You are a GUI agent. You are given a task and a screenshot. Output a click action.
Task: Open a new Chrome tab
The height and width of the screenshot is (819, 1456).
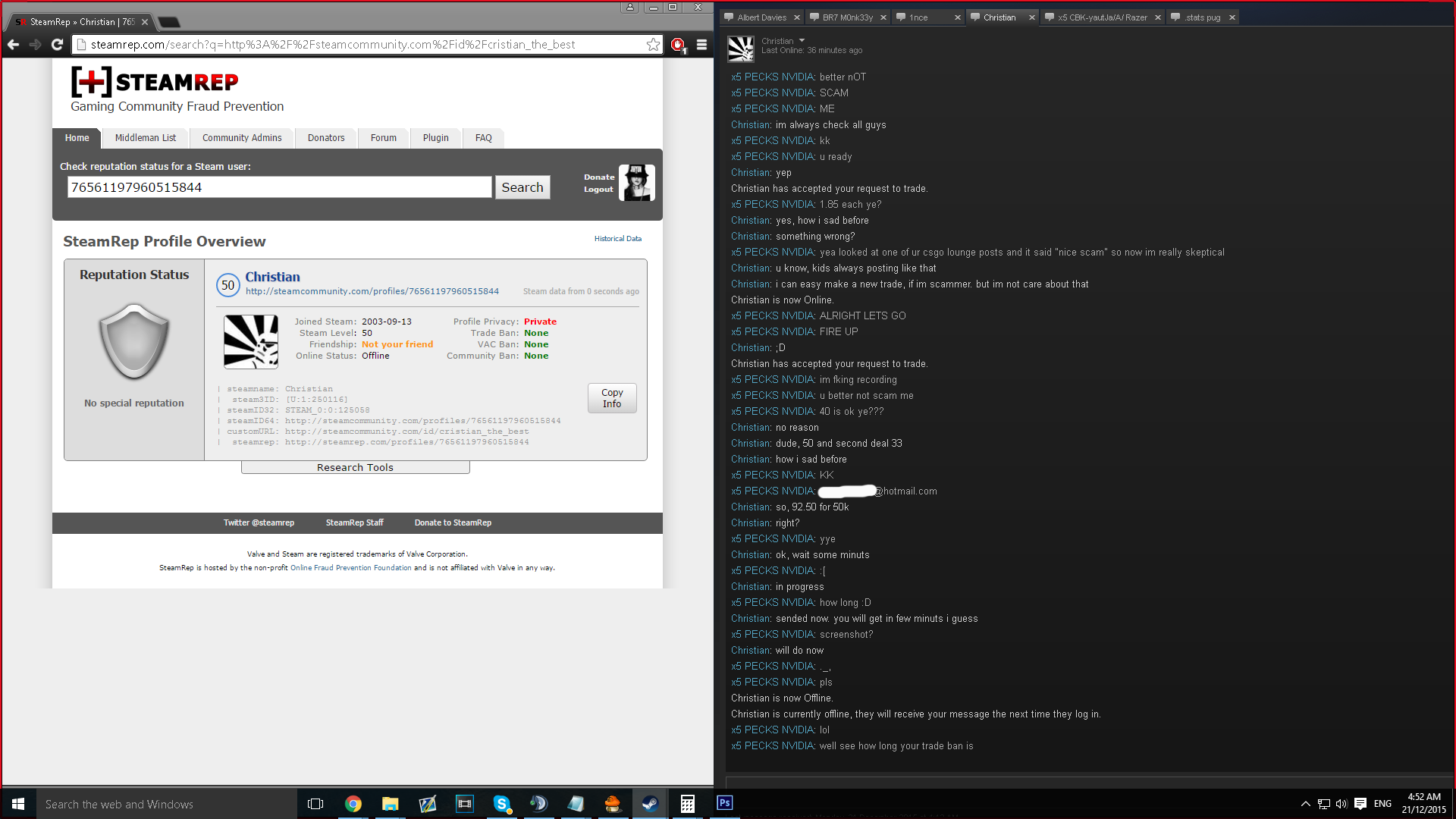pos(169,22)
